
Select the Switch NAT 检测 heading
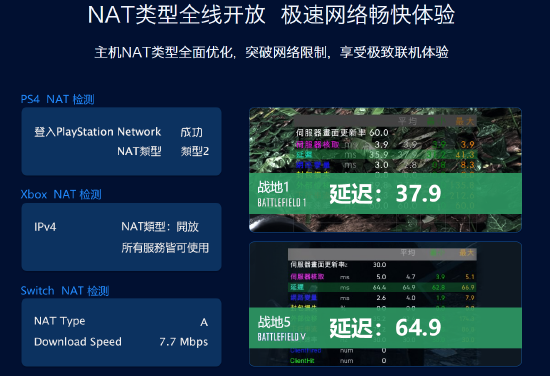[65, 291]
